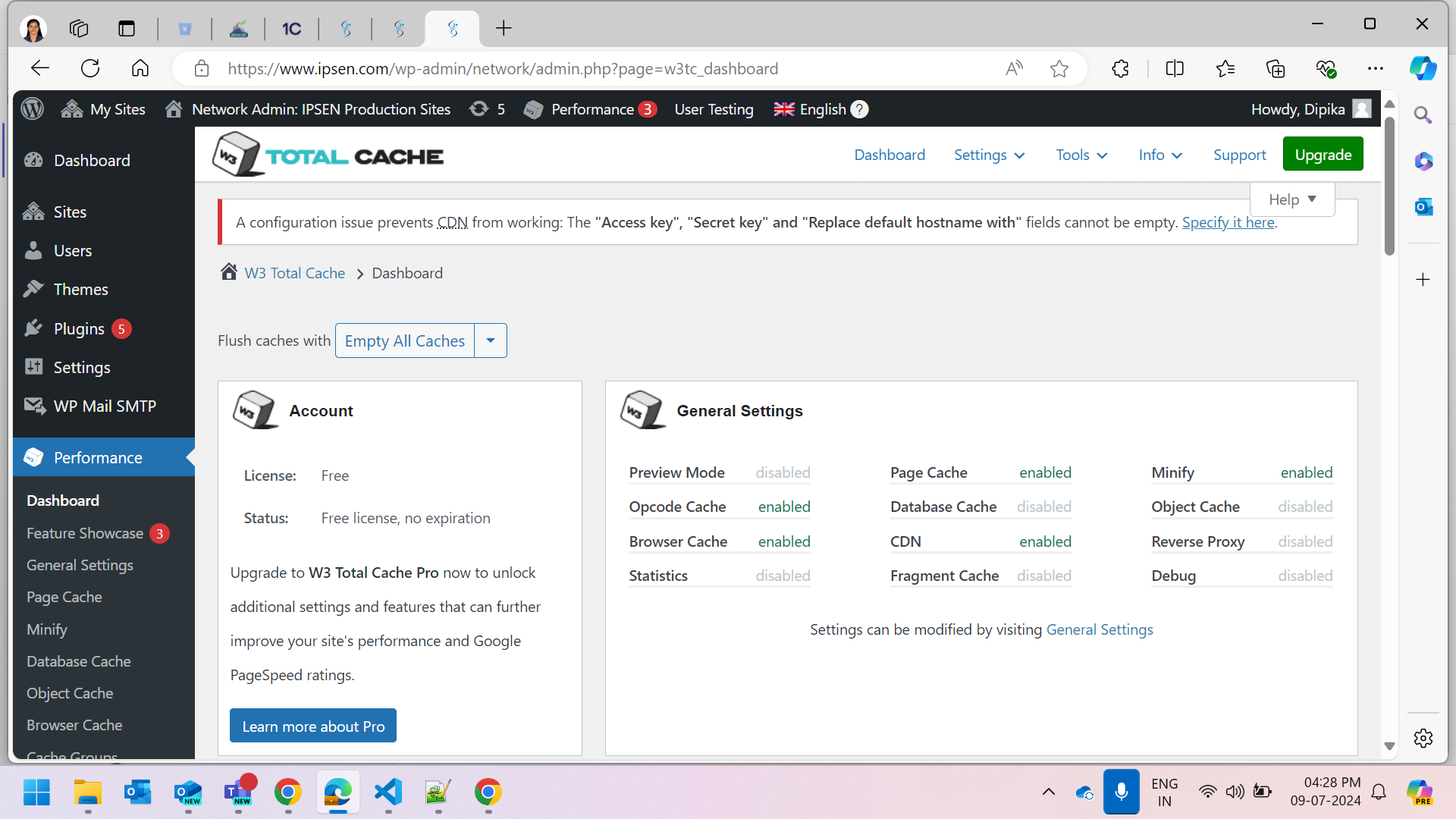Image resolution: width=1456 pixels, height=819 pixels.
Task: Click the updates icon showing 5
Action: [x=487, y=109]
